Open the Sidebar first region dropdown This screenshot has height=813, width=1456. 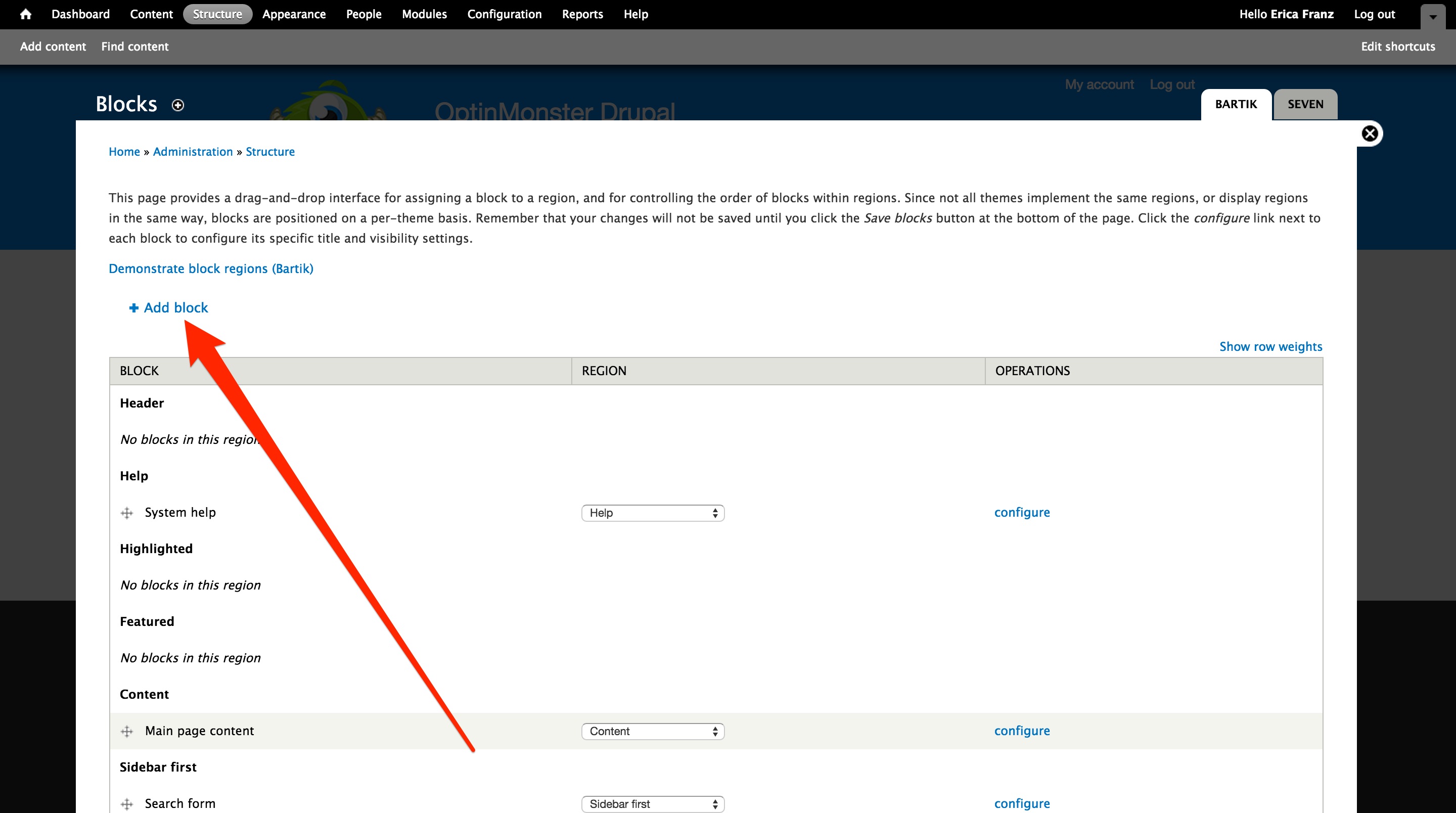653,804
